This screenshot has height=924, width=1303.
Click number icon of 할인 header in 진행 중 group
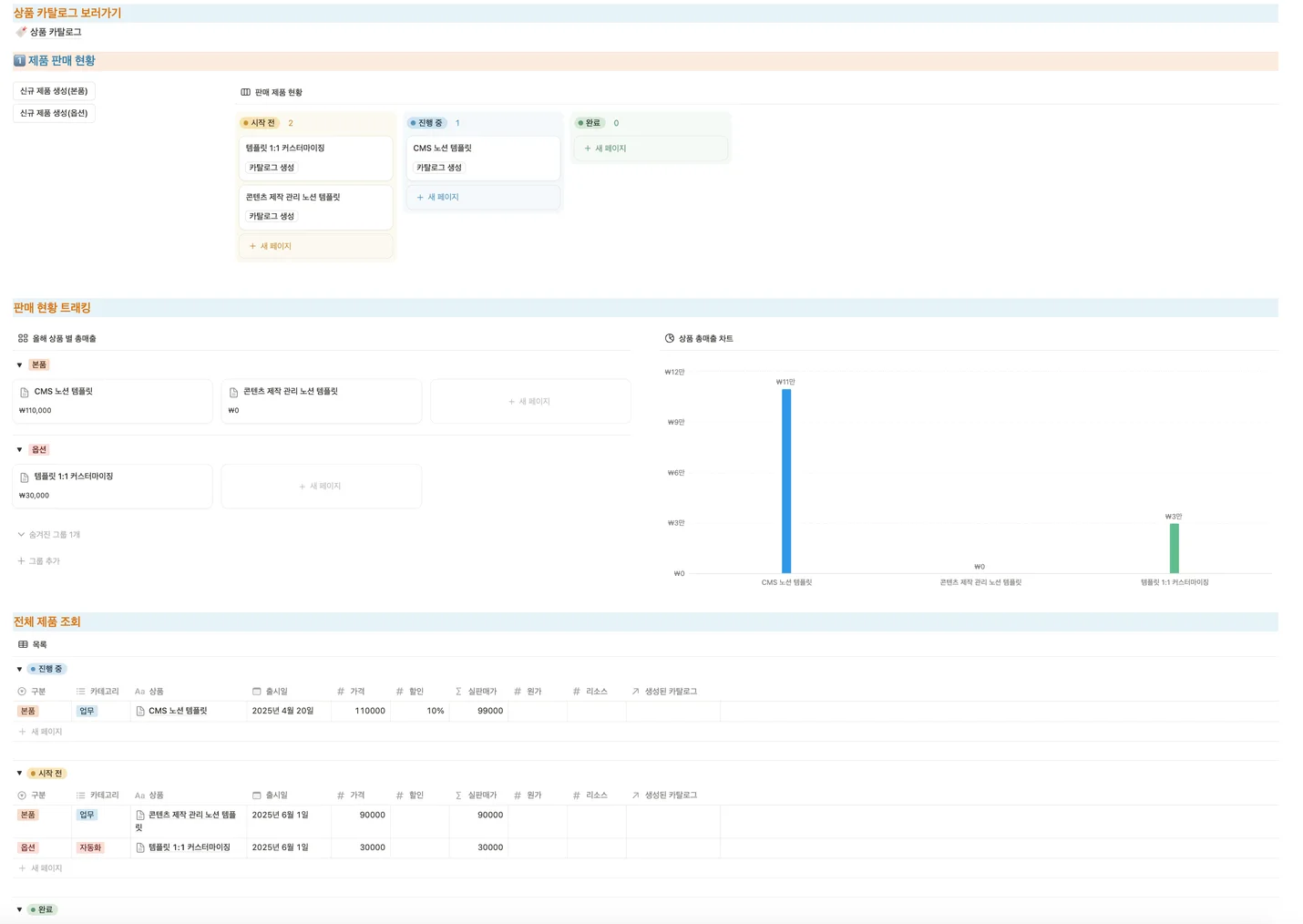[x=400, y=692]
